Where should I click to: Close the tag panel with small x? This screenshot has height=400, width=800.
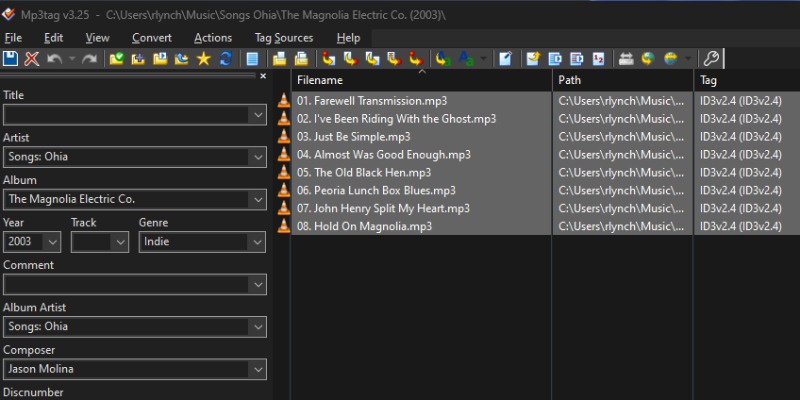click(x=263, y=76)
